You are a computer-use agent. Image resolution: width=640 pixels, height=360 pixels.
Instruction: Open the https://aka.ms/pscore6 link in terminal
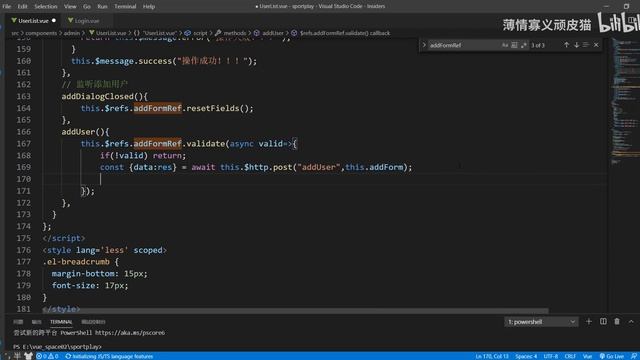(x=130, y=333)
